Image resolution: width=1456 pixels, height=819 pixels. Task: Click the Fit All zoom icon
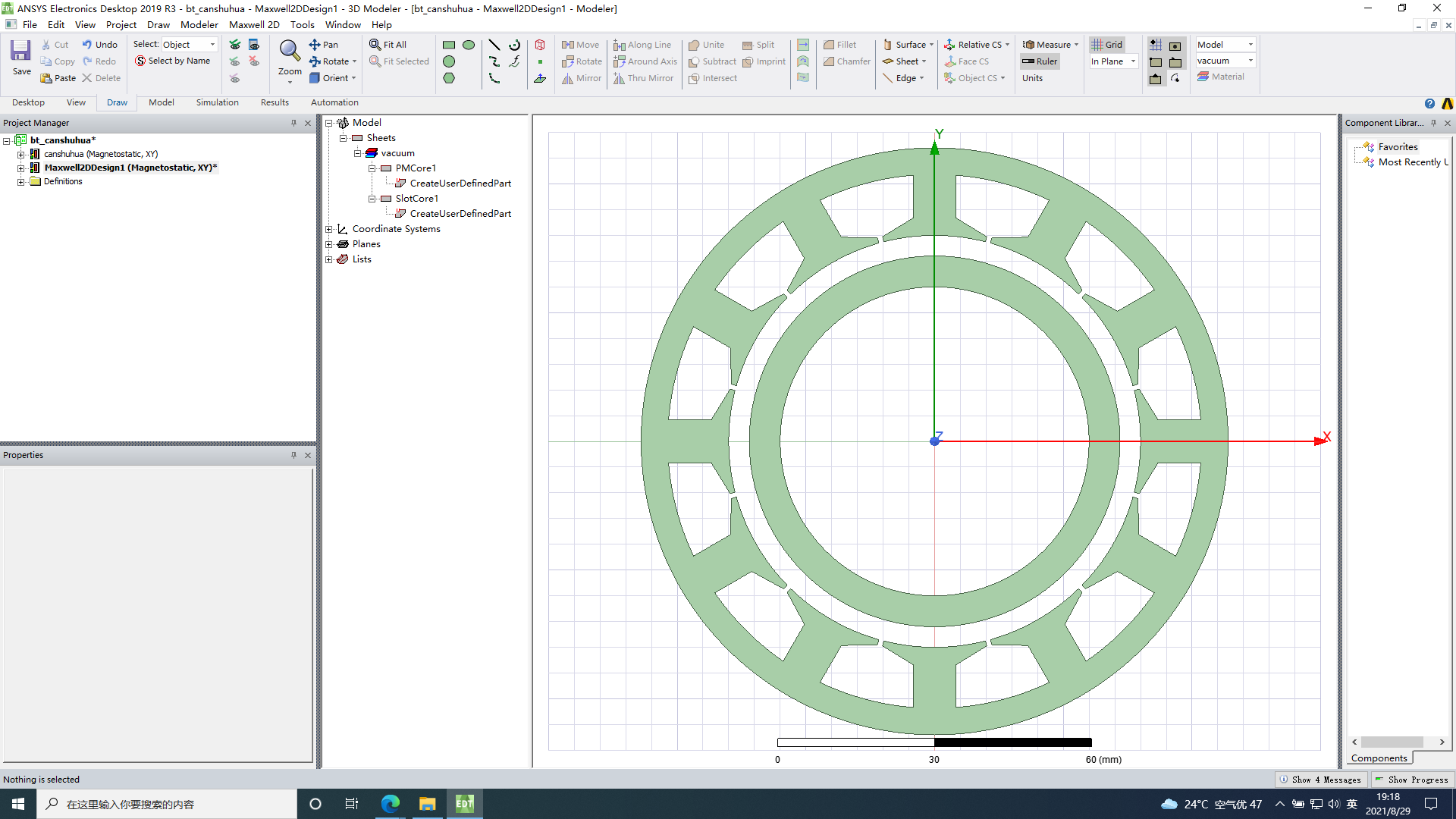pos(388,45)
